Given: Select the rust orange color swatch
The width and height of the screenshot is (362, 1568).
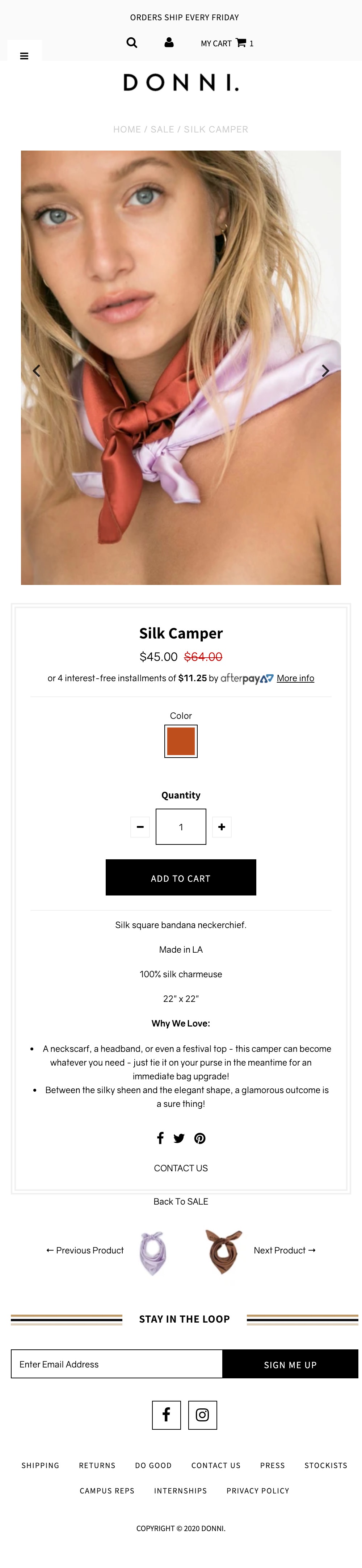Looking at the screenshot, I should coord(181,741).
